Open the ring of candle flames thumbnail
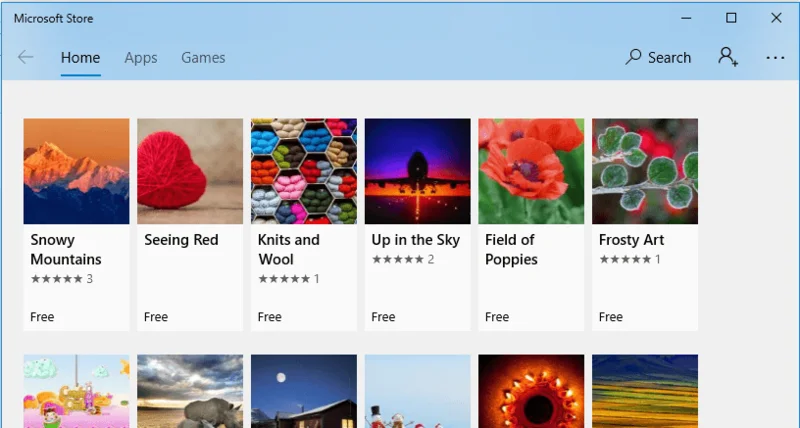 point(532,391)
